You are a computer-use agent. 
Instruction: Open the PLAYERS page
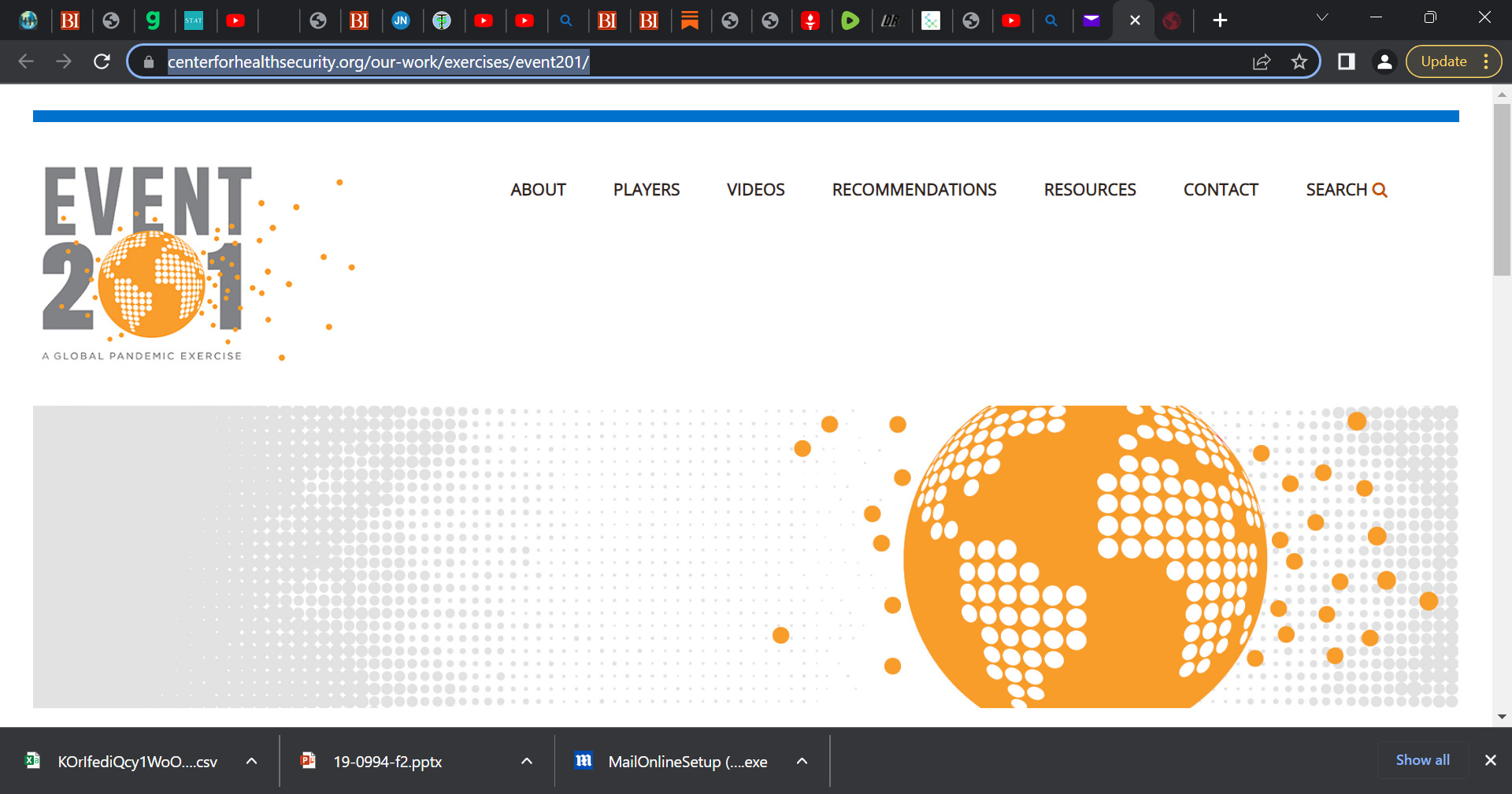click(647, 190)
